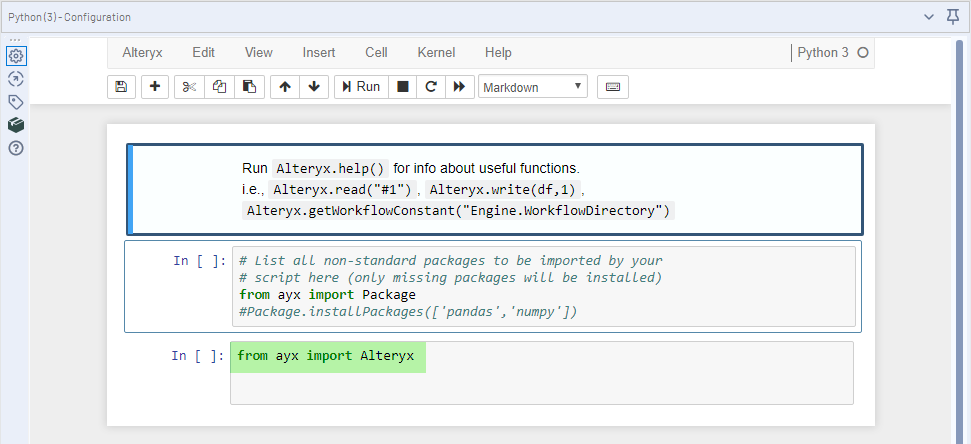
Task: Cut selected cells with scissors icon
Action: 188,87
